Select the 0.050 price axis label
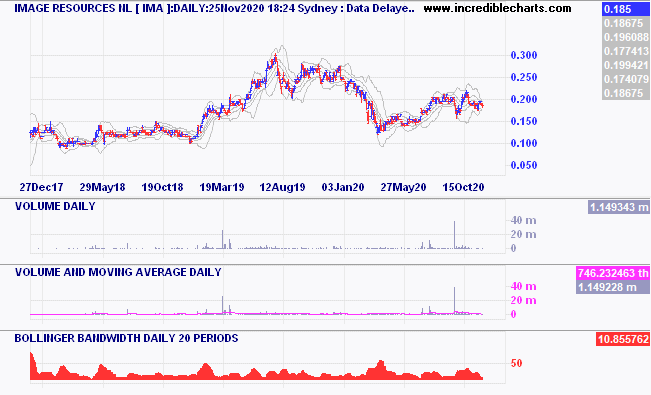This screenshot has width=651, height=395. [524, 165]
